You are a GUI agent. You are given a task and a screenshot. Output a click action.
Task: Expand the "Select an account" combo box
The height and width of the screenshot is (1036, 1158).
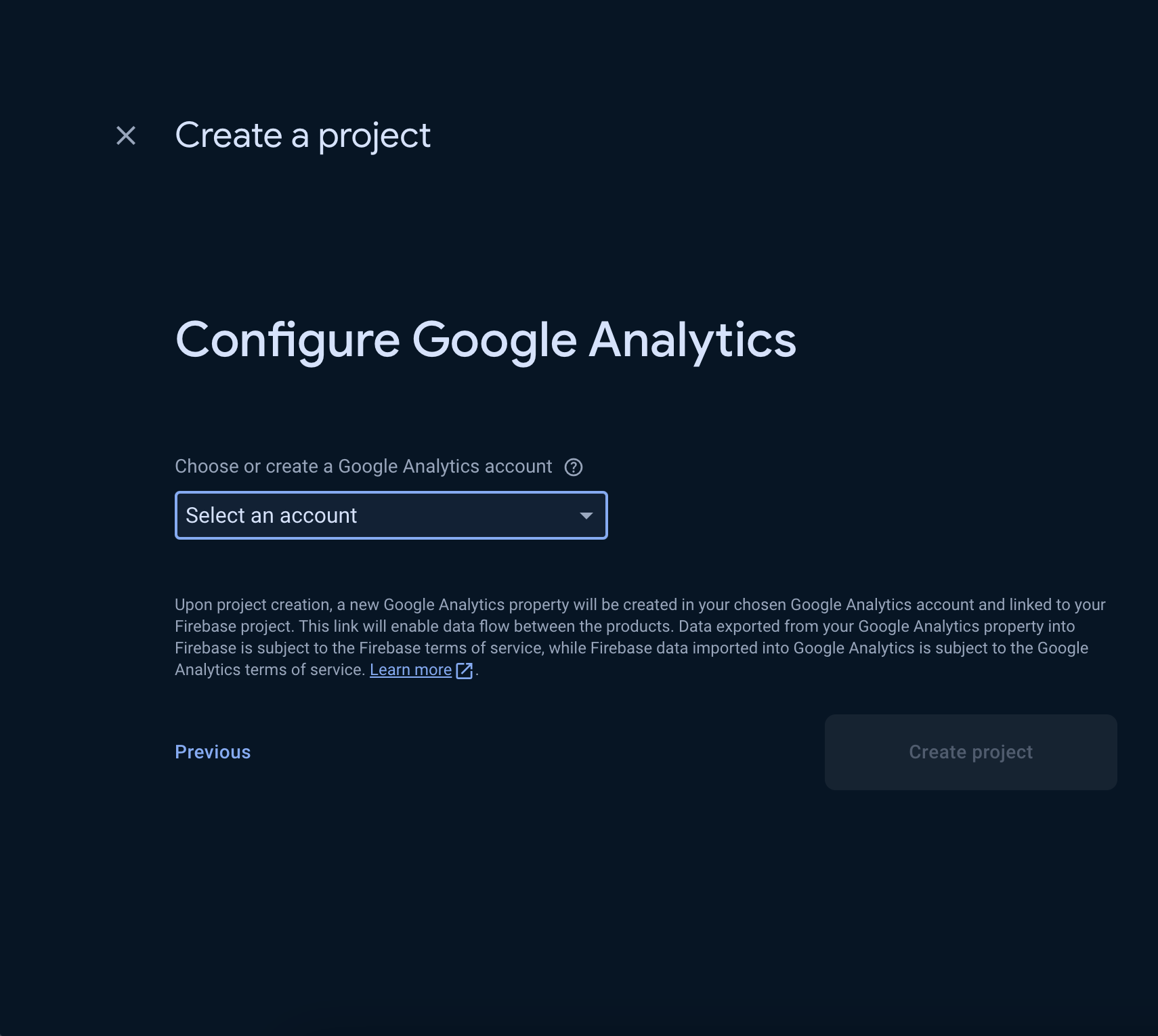[x=391, y=516]
